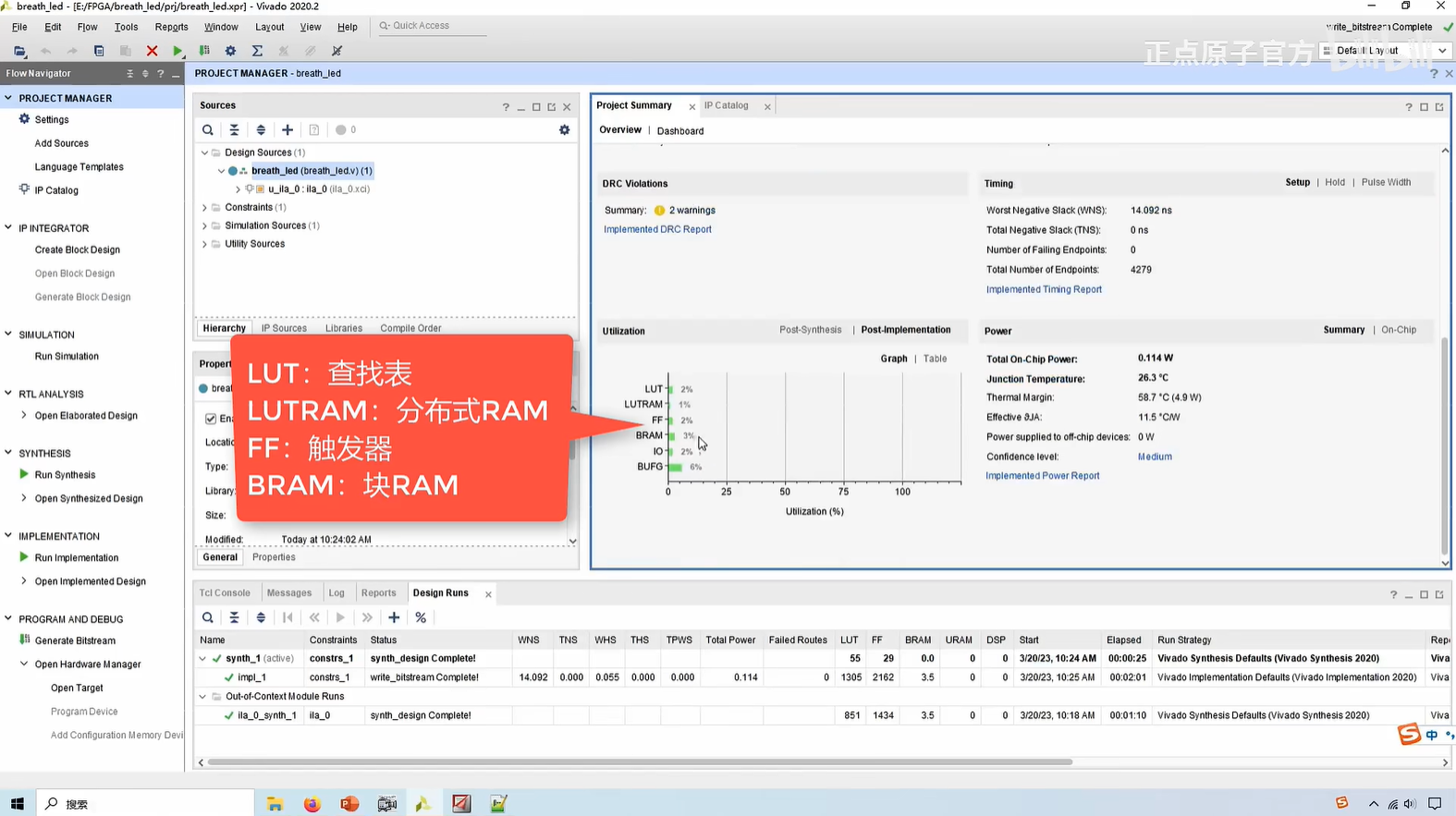Collapse the synth_1 run row
This screenshot has width=1456, height=816.
click(x=202, y=659)
